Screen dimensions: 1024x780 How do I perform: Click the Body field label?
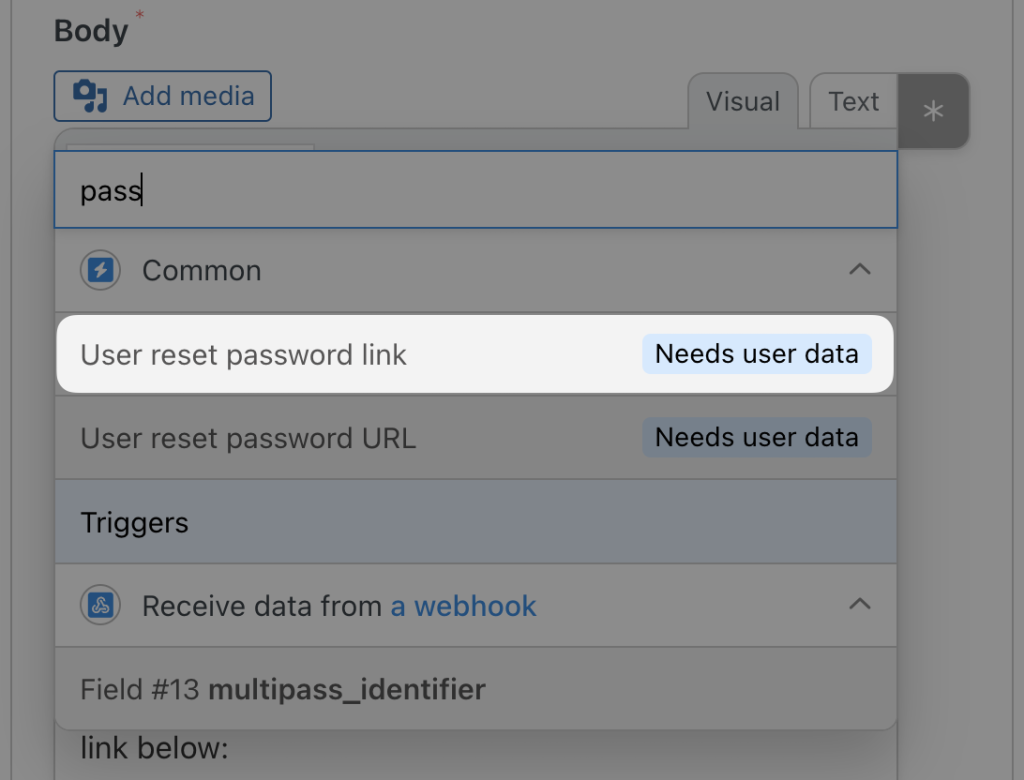tap(89, 30)
